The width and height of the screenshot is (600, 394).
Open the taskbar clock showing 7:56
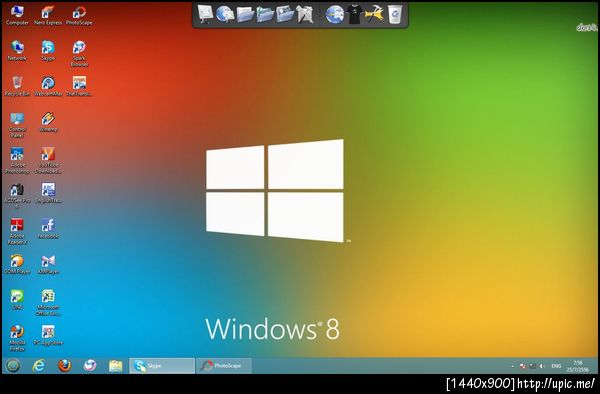578,366
